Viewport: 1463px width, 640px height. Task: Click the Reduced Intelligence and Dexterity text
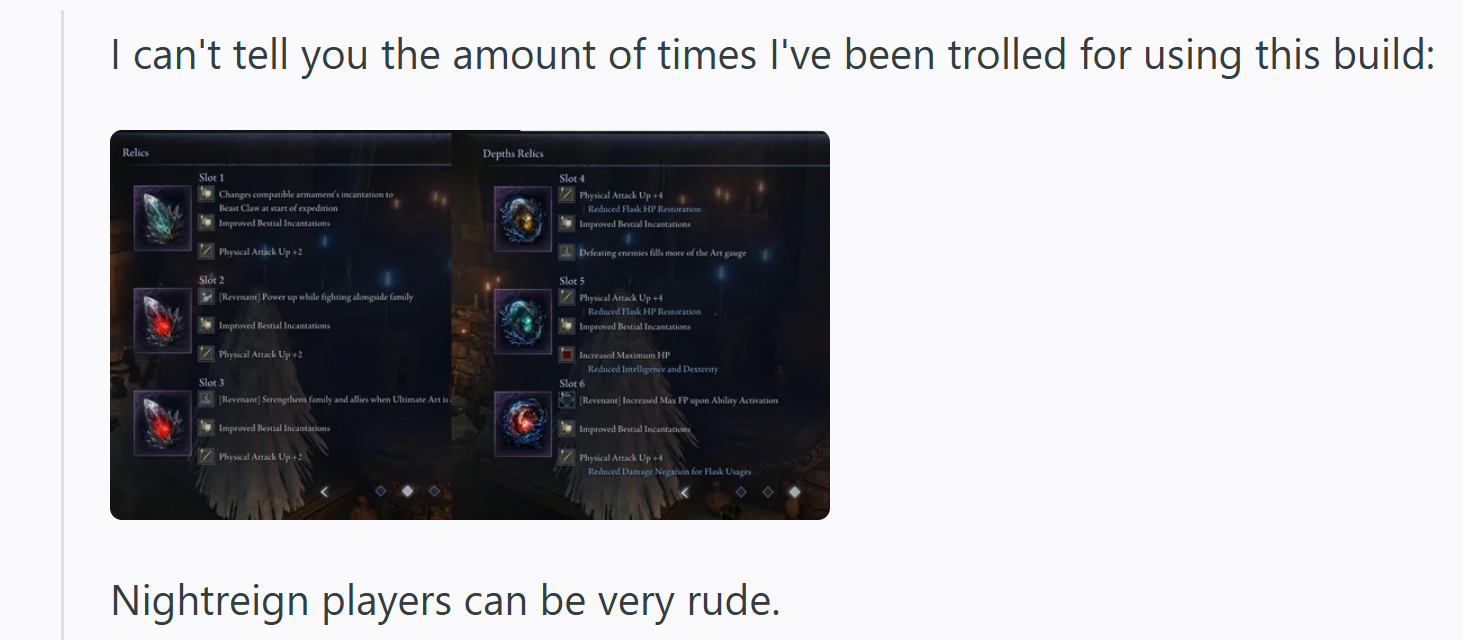pyautogui.click(x=652, y=369)
